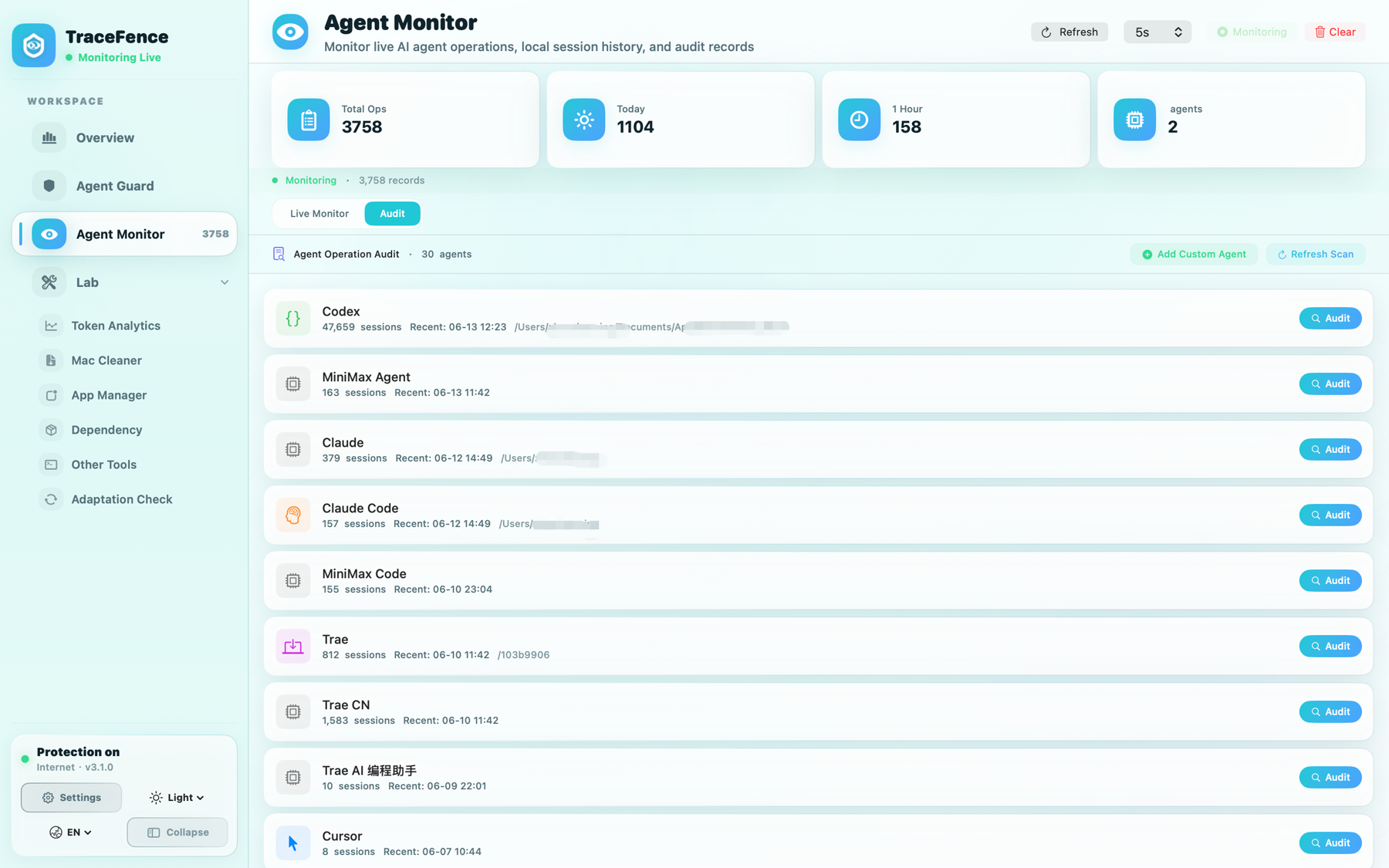Image resolution: width=1389 pixels, height=868 pixels.
Task: Click the App Manager icon
Action: click(x=51, y=395)
